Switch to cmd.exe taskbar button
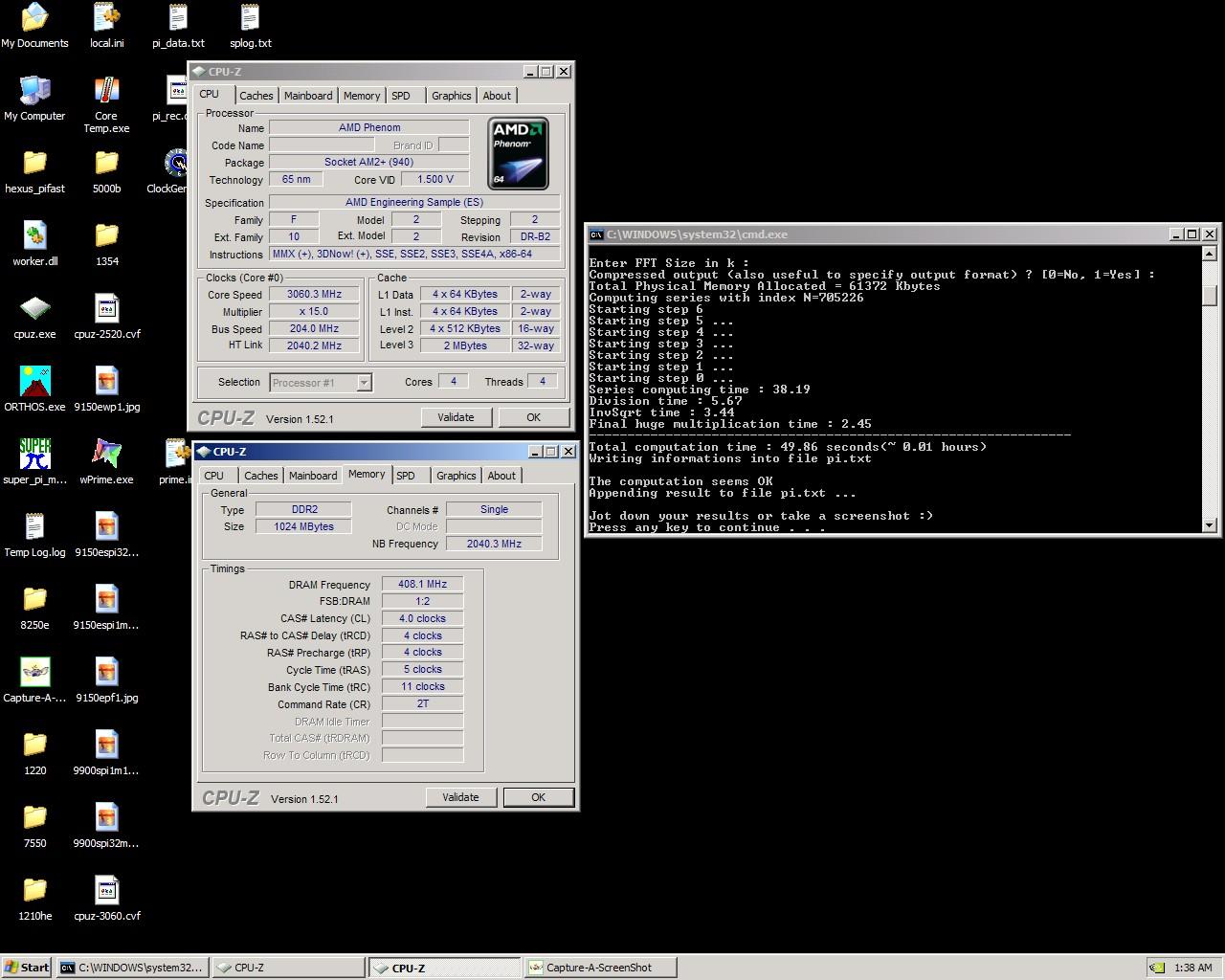This screenshot has width=1225, height=980. click(x=130, y=968)
